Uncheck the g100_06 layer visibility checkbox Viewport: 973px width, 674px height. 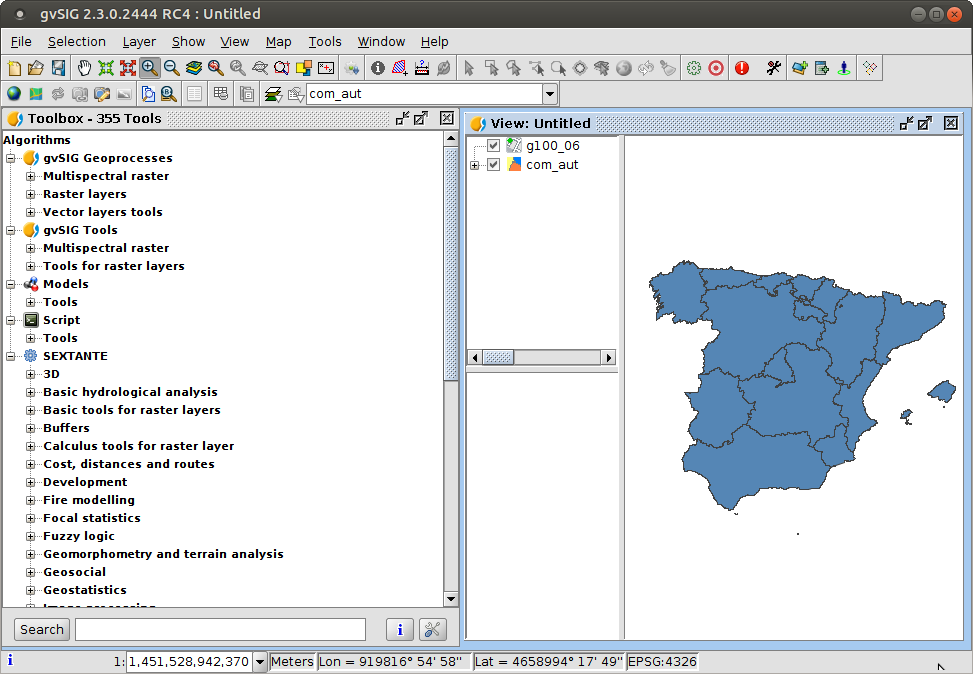(493, 146)
